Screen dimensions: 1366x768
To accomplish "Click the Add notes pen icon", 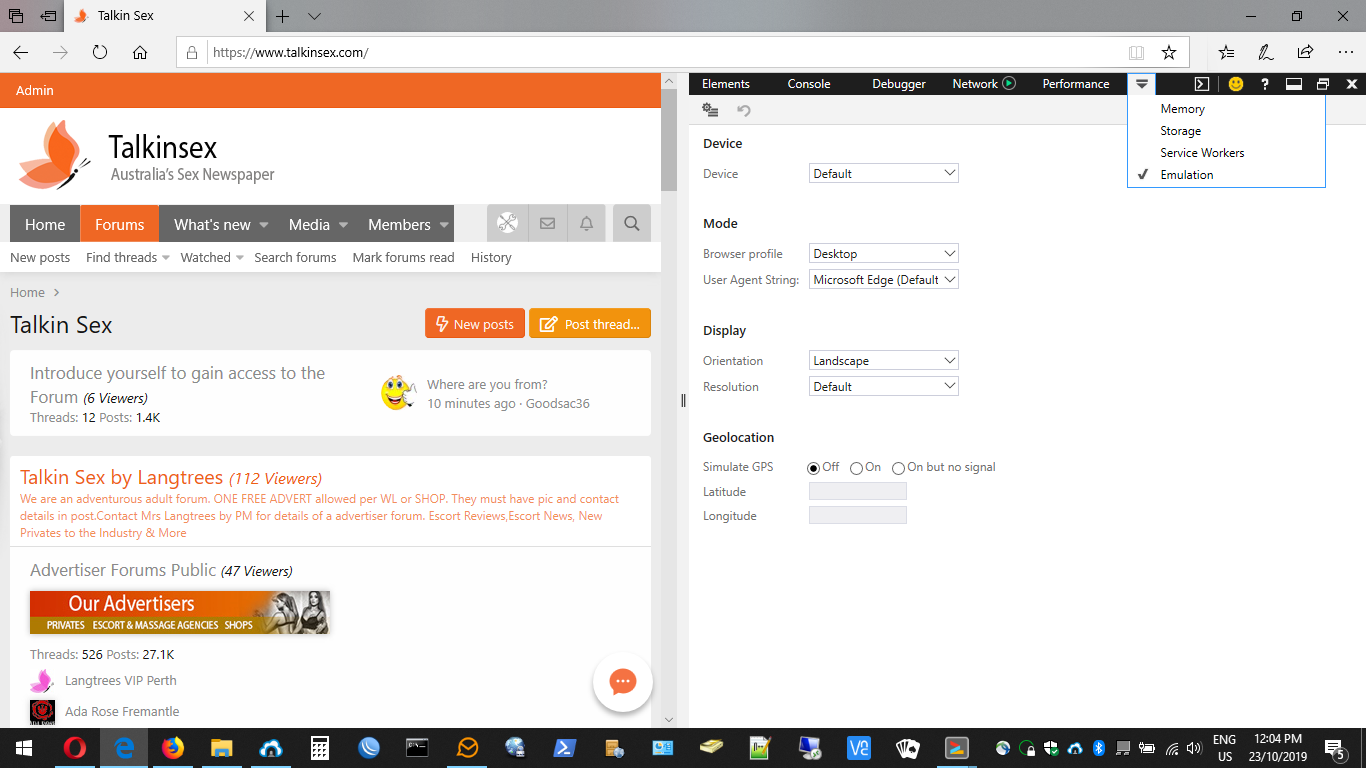I will click(x=1266, y=53).
